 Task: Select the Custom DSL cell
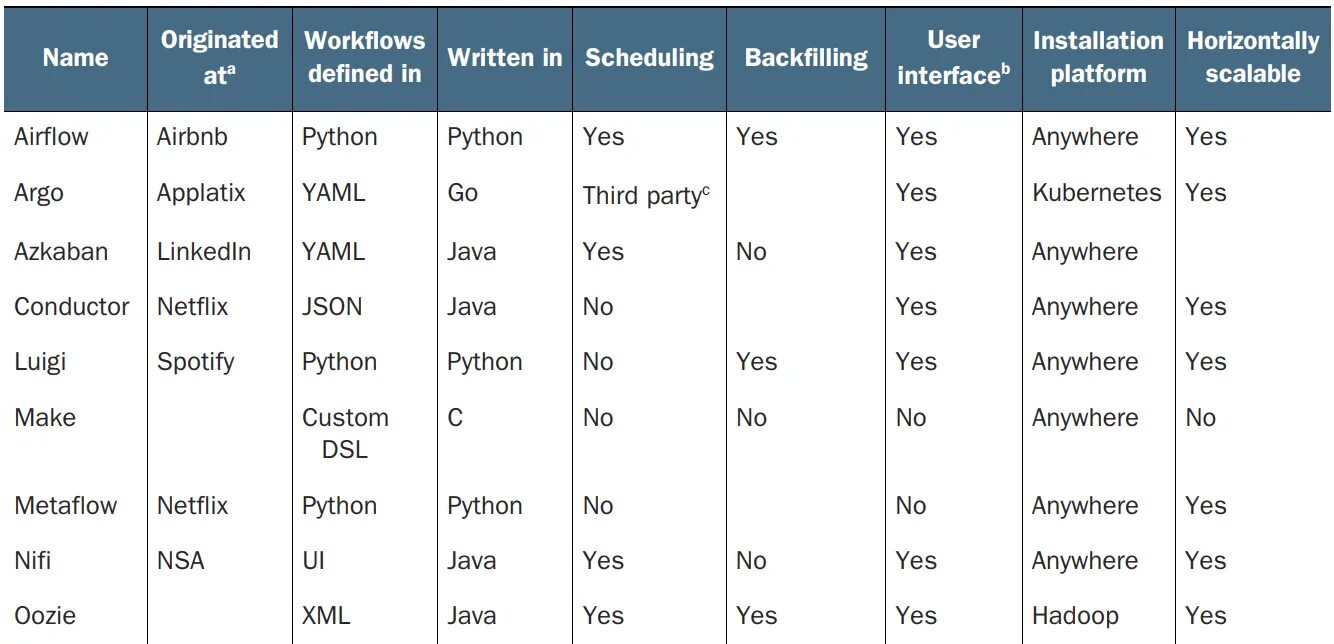345,433
